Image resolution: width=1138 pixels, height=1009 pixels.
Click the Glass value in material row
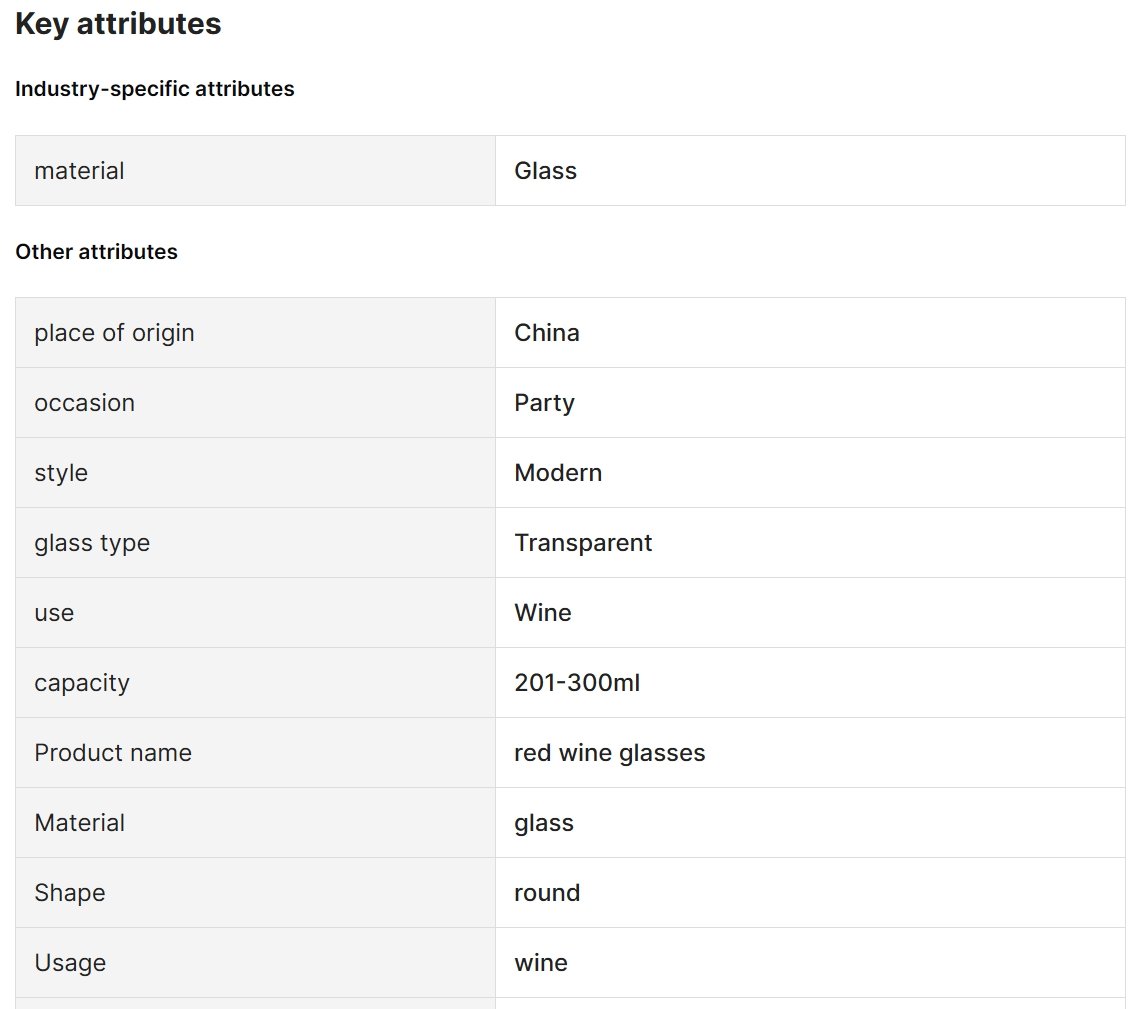(545, 171)
